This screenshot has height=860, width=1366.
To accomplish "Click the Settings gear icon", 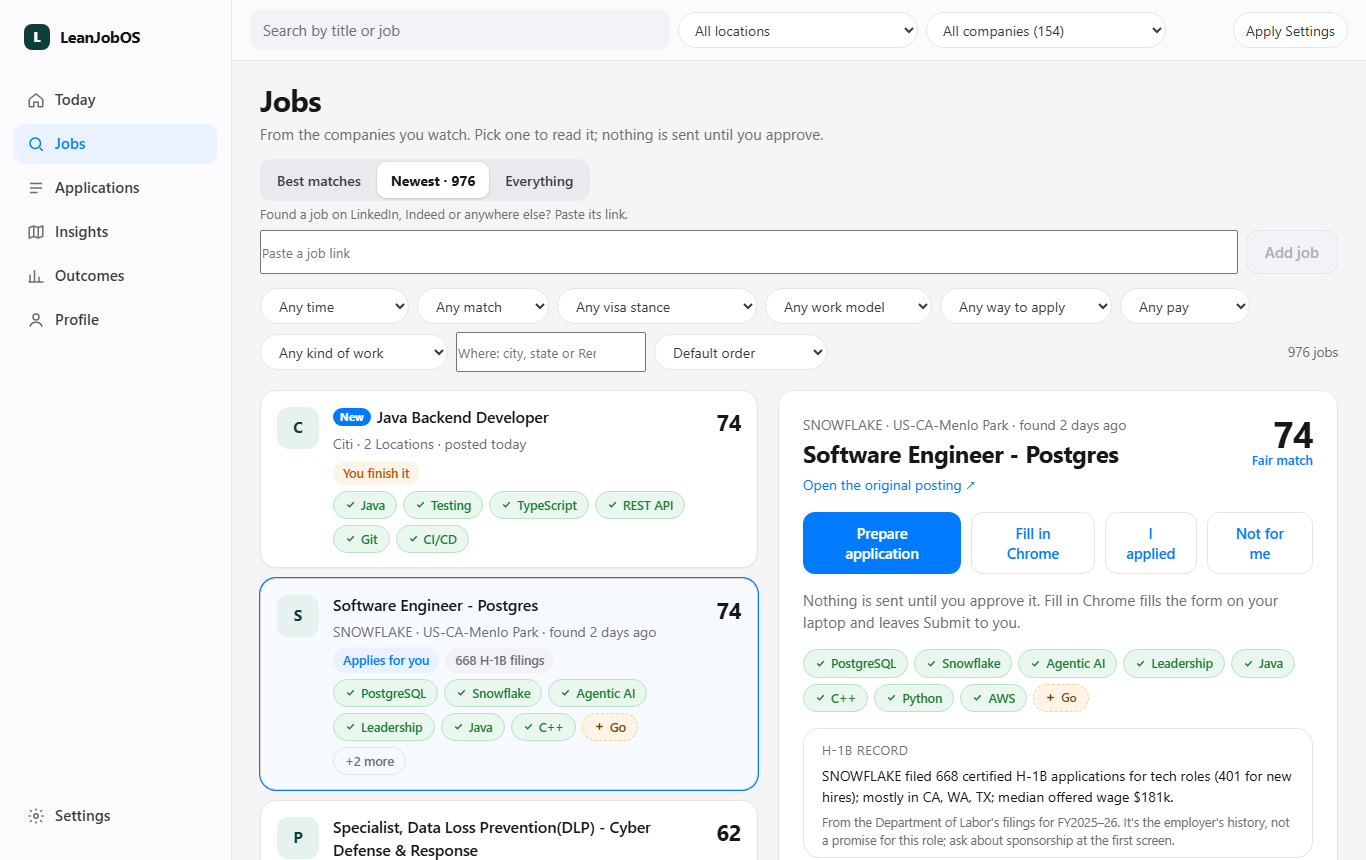I will [x=36, y=816].
